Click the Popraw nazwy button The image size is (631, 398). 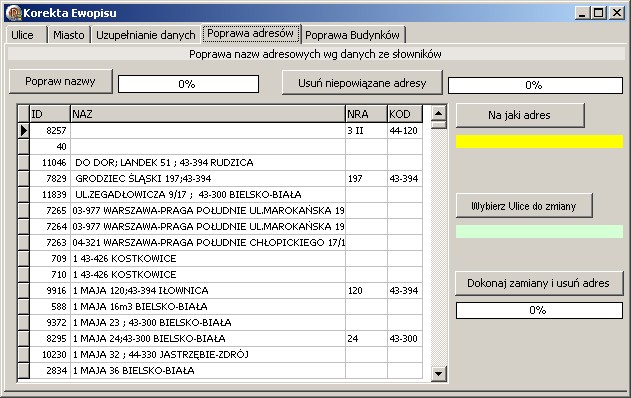tap(60, 81)
